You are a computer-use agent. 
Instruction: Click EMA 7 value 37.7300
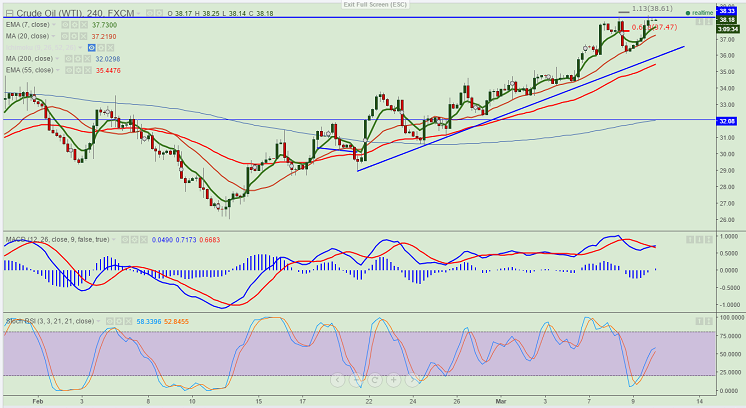[x=105, y=25]
